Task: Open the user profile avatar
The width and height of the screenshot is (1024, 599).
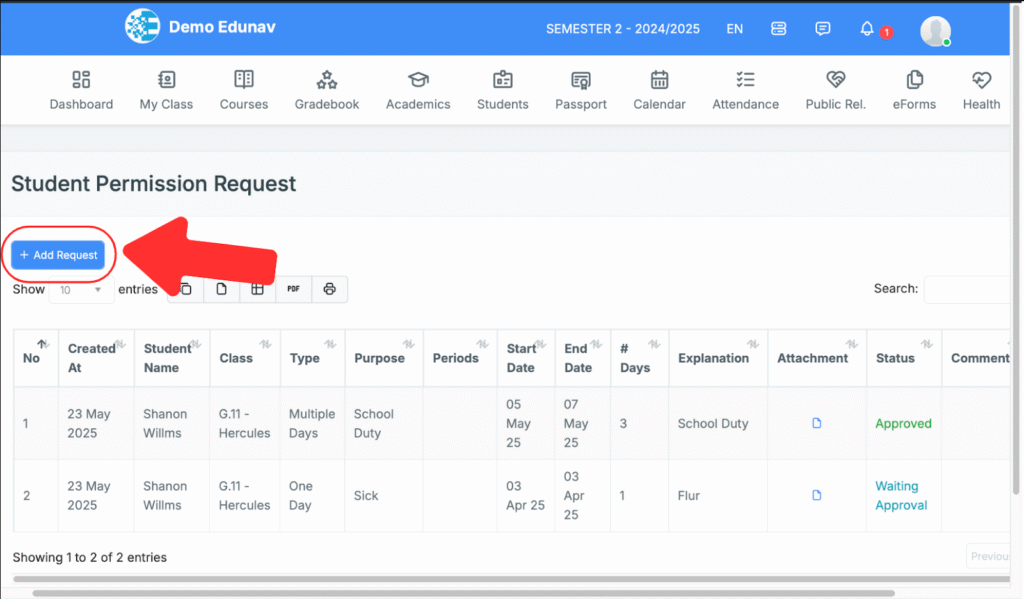Action: click(935, 30)
